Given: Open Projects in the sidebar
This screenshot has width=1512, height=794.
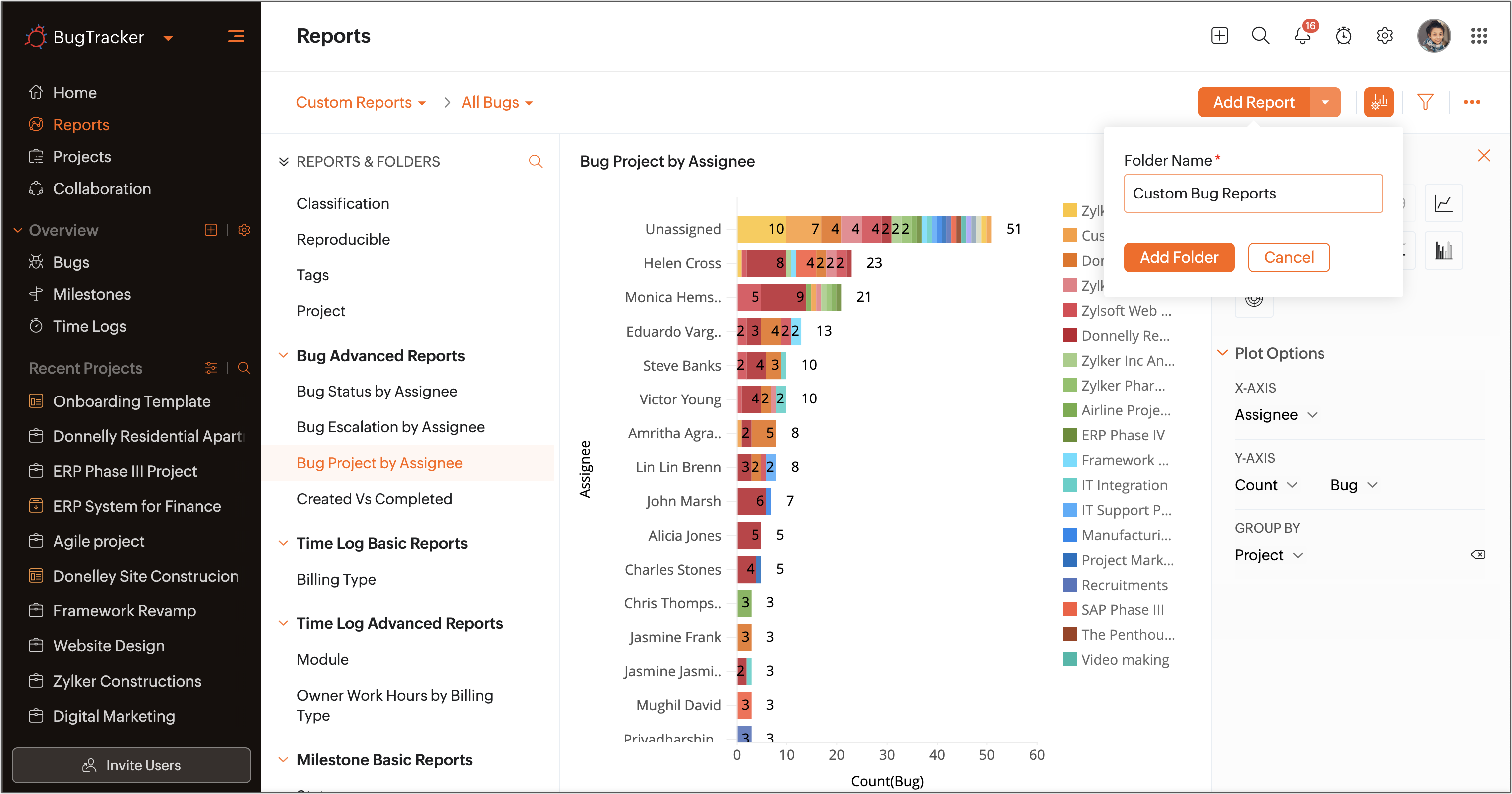Looking at the screenshot, I should click(x=82, y=157).
